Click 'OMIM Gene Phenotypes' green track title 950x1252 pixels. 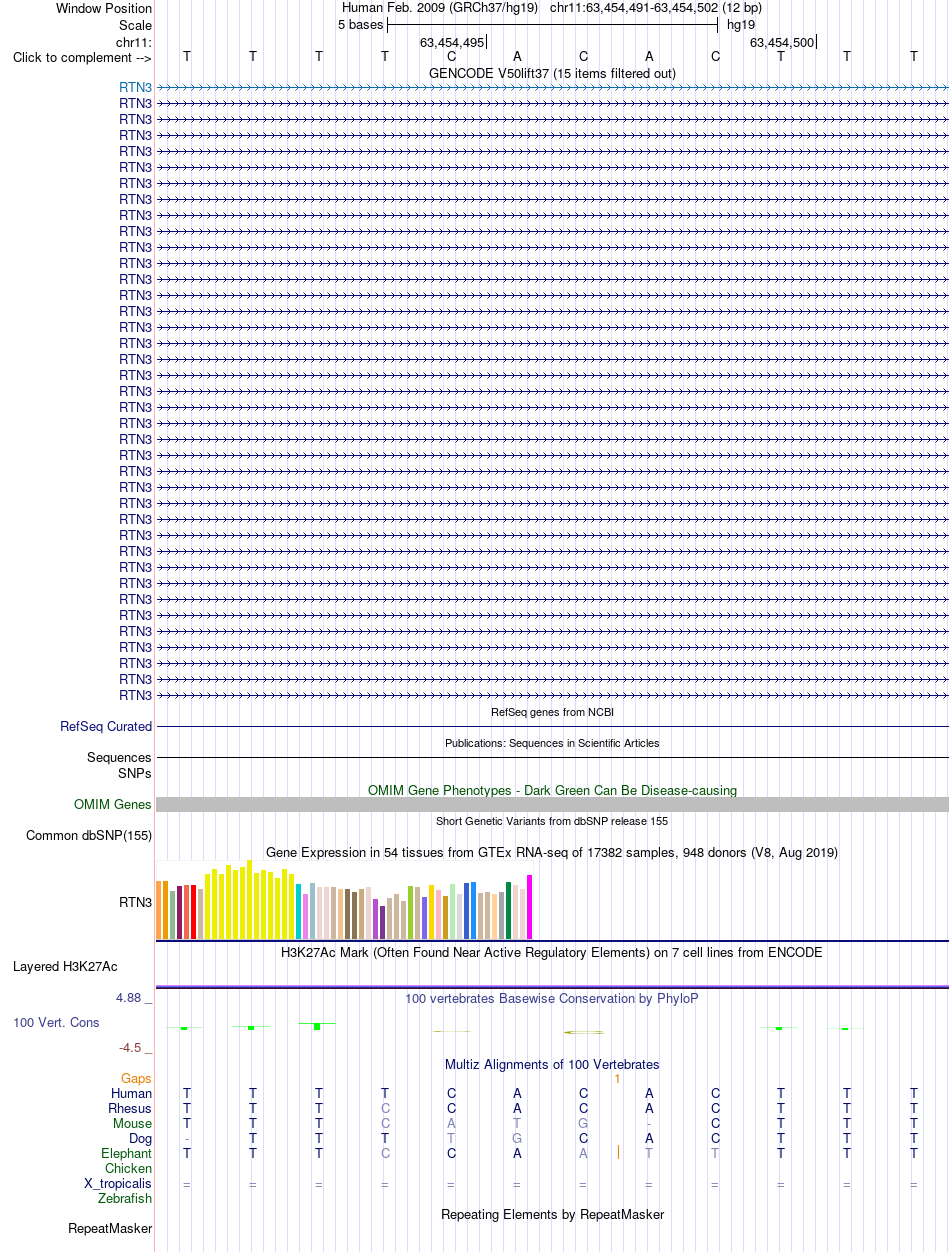(x=552, y=790)
